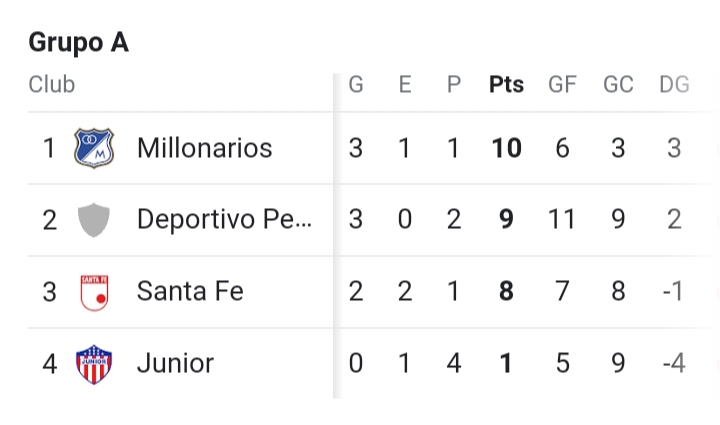Viewport: 720px width, 425px height.
Task: Click the GC column header
Action: 618,85
